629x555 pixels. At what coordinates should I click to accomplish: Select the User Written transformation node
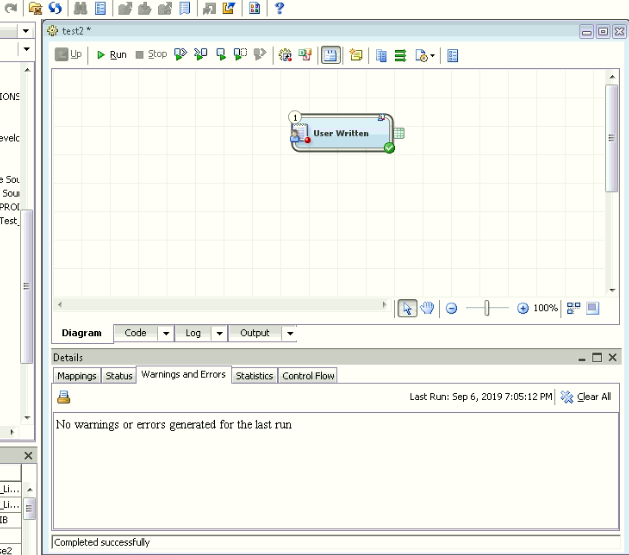click(341, 133)
